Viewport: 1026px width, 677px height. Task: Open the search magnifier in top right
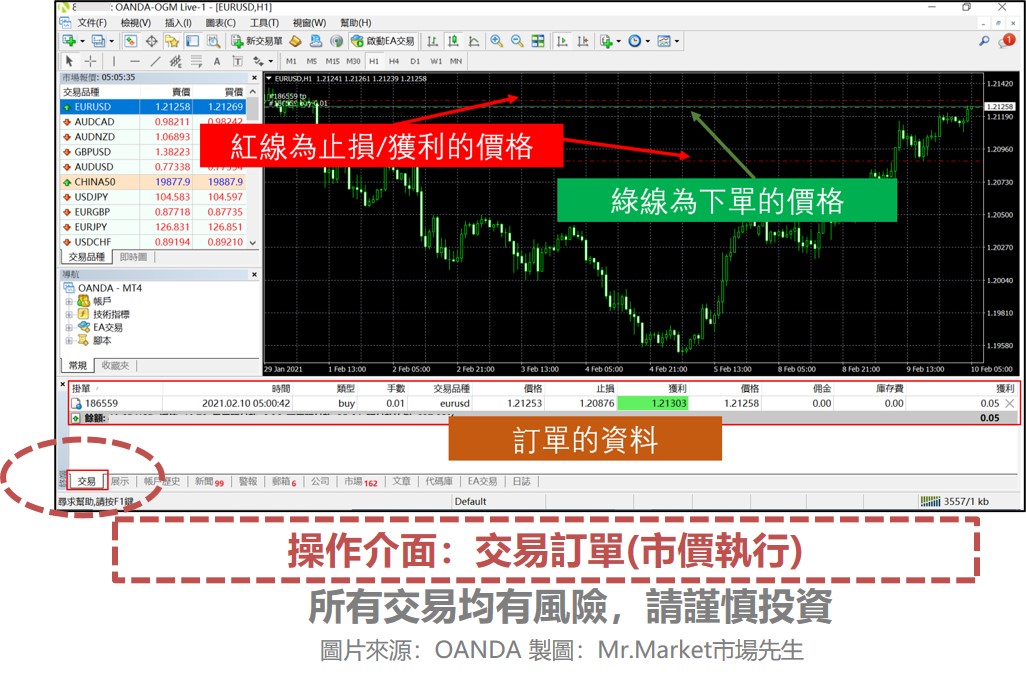click(x=984, y=41)
